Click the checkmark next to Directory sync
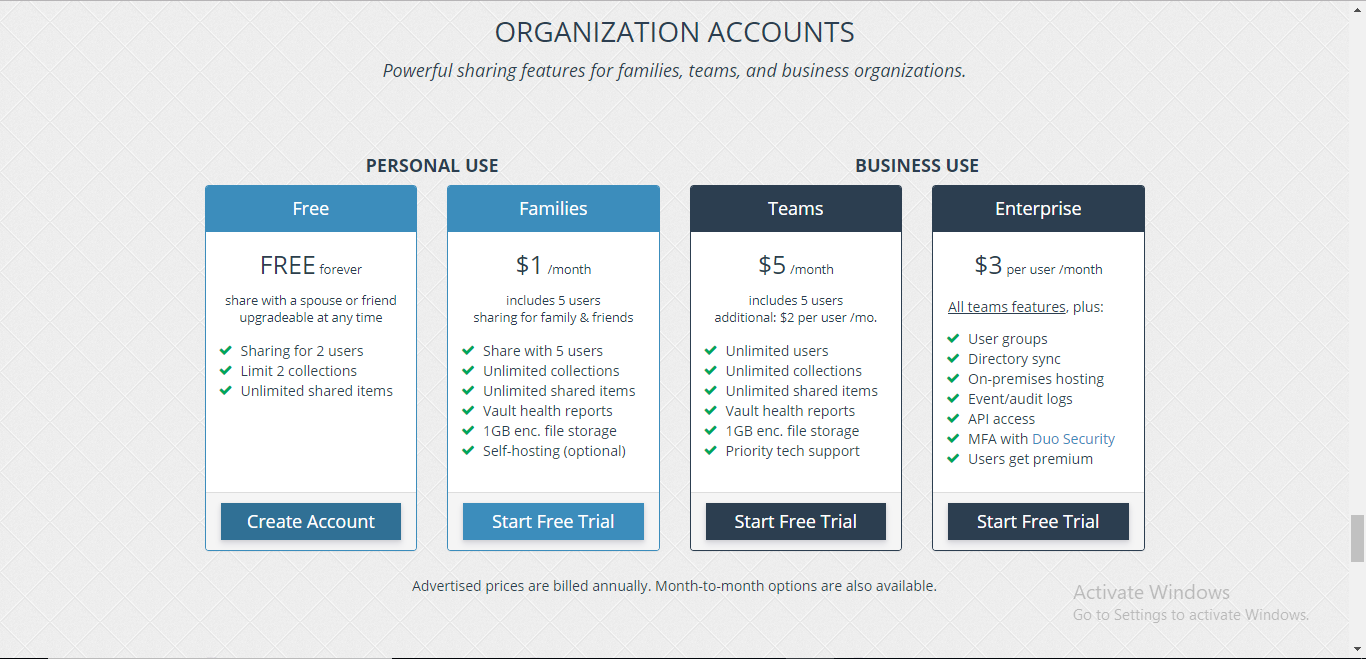1366x659 pixels. tap(953, 359)
